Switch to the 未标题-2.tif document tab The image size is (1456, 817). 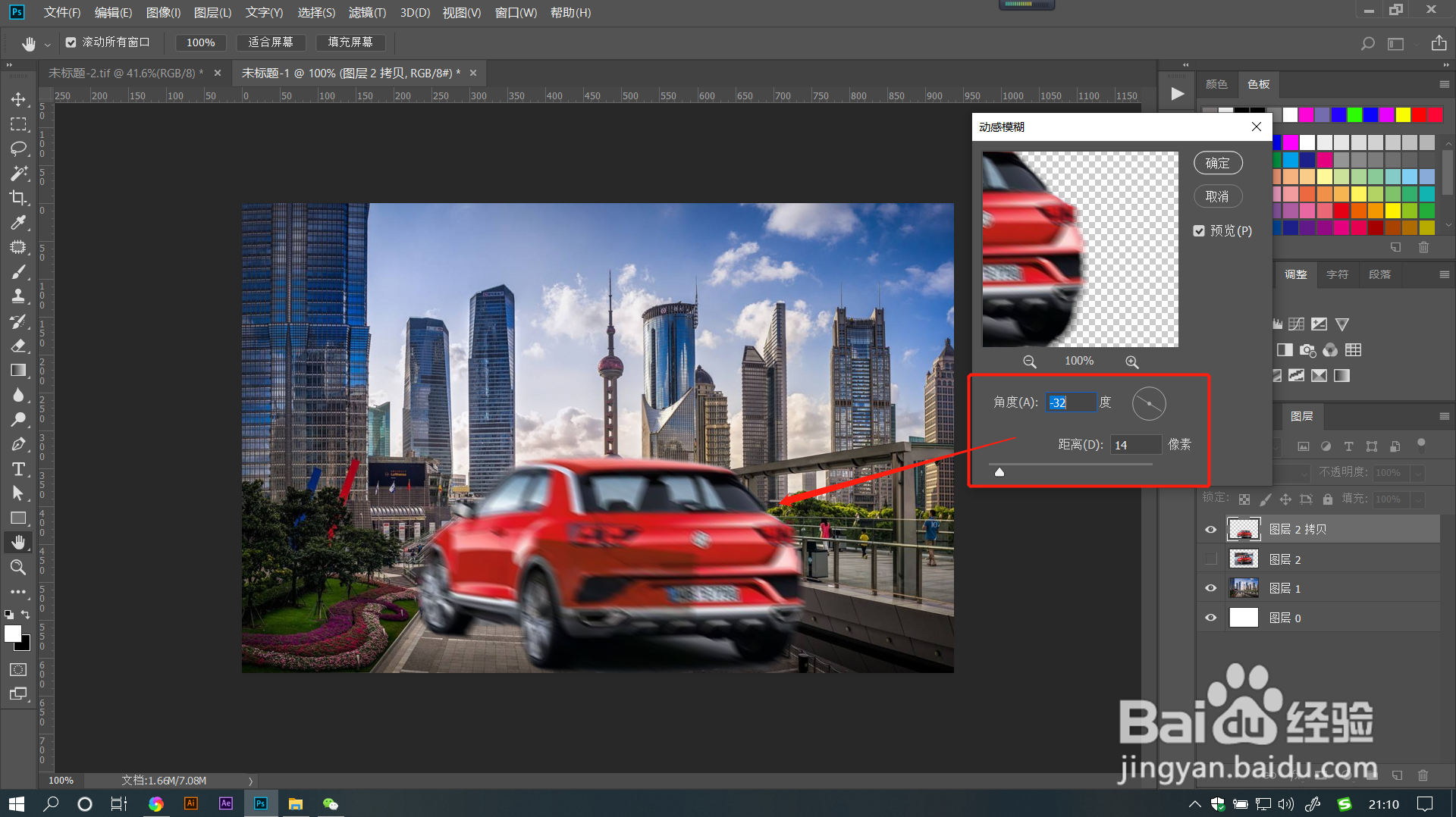click(x=126, y=73)
